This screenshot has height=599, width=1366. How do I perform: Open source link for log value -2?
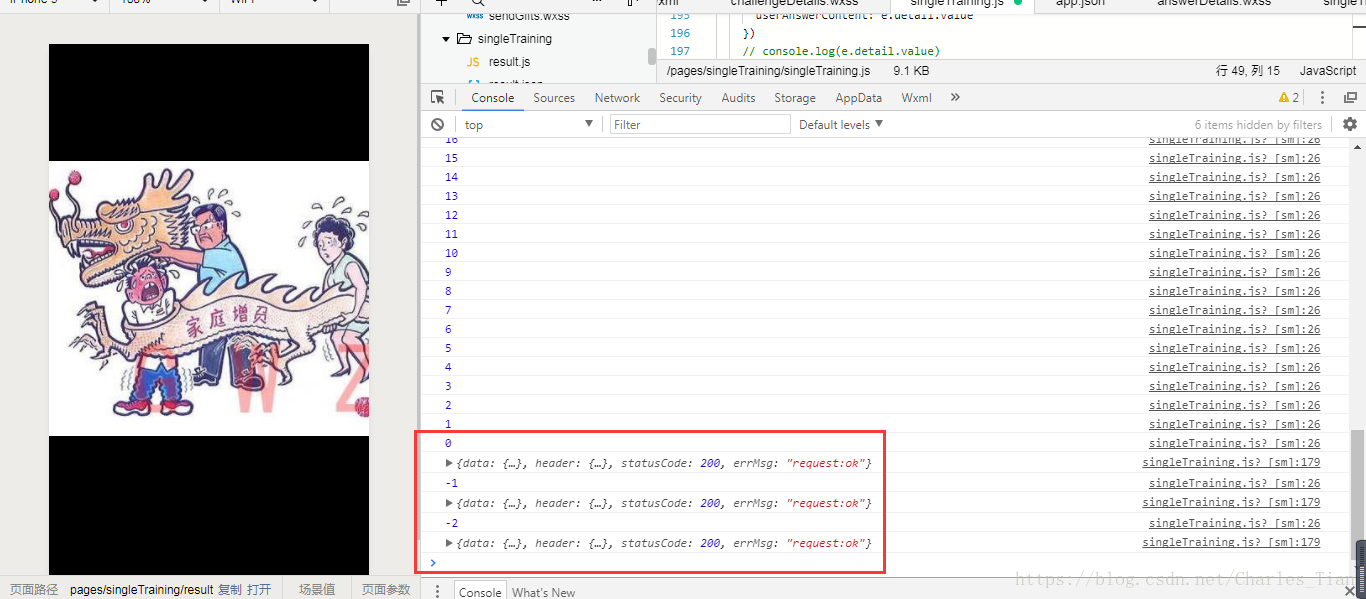tap(1234, 523)
